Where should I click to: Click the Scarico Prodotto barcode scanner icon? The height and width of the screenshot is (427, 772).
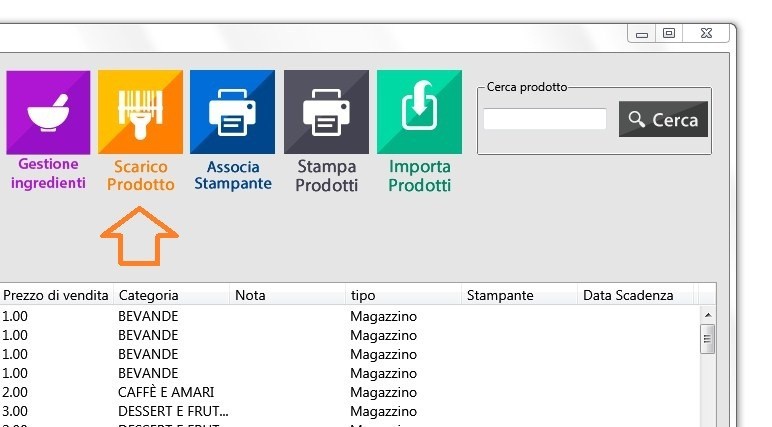[x=140, y=112]
